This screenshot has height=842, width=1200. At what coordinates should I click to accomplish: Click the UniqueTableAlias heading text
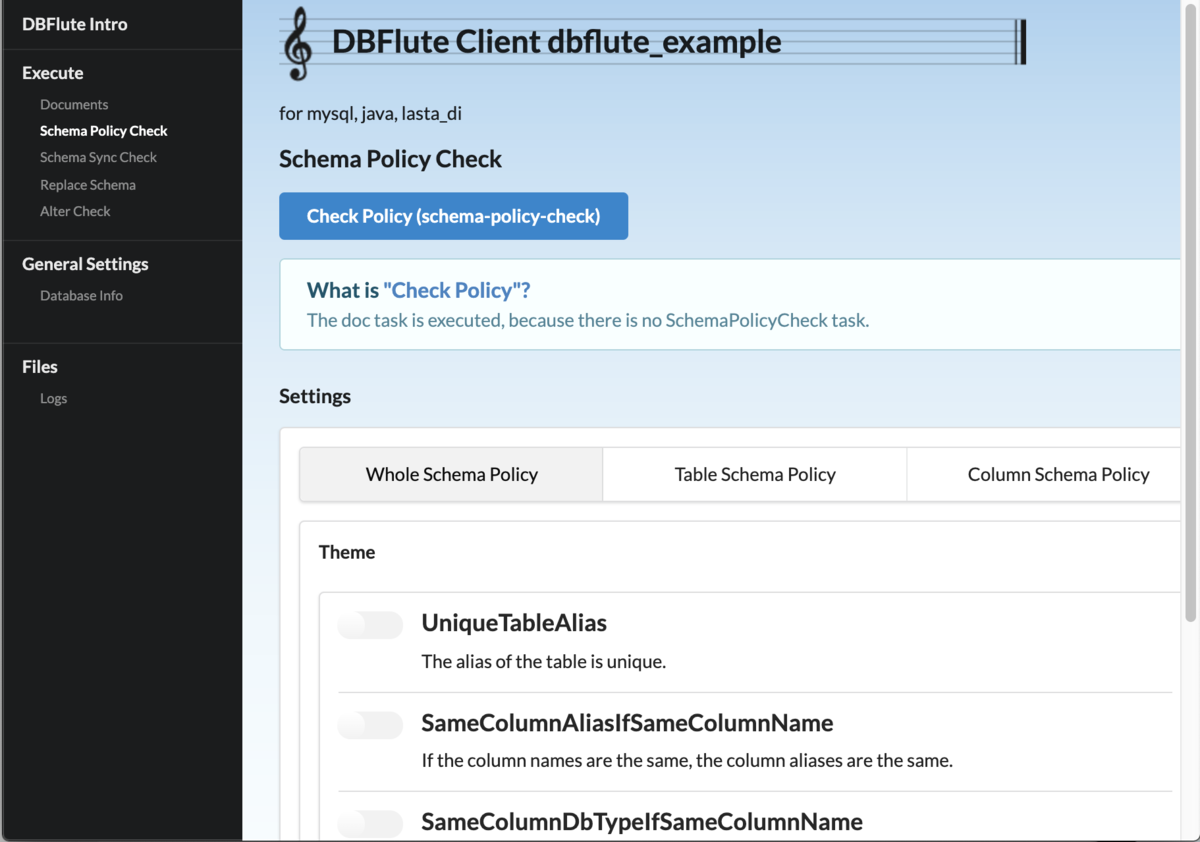point(514,623)
